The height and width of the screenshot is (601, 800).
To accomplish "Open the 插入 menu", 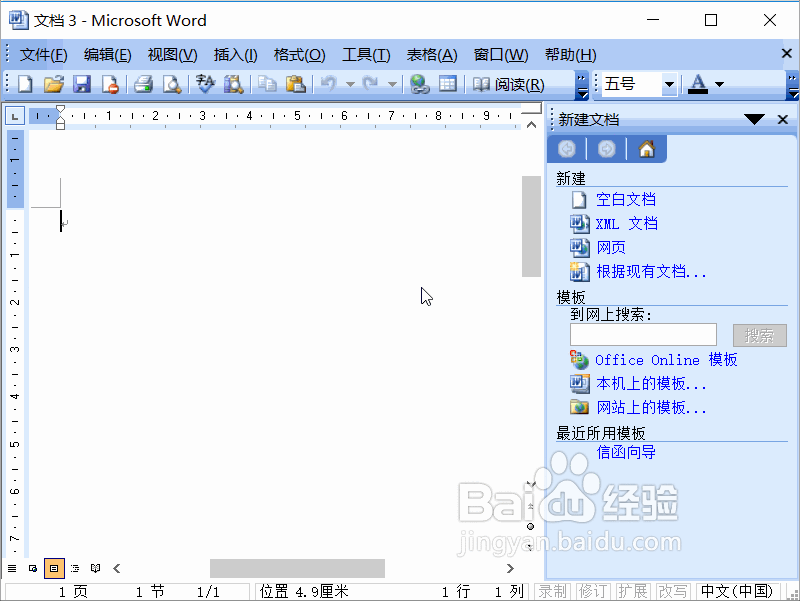I will point(237,54).
